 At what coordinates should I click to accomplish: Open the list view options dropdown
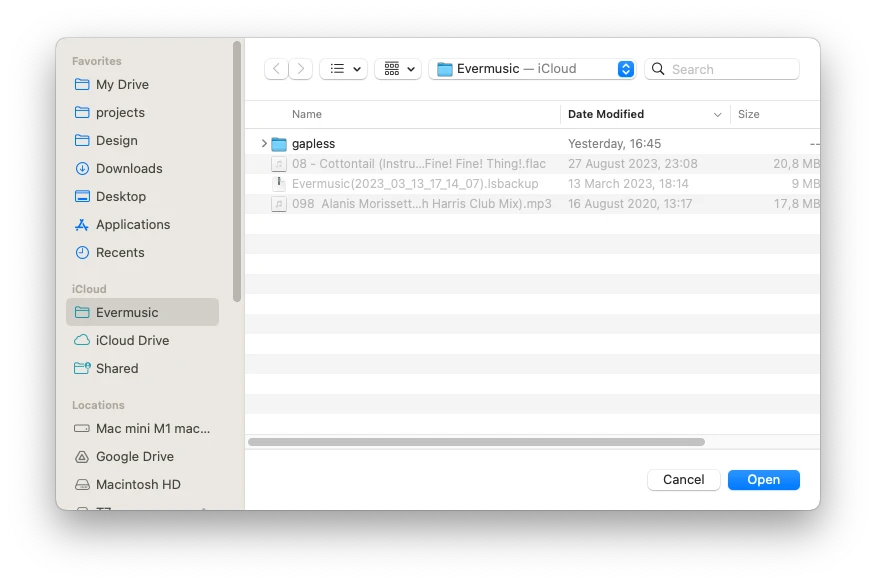[x=344, y=68]
